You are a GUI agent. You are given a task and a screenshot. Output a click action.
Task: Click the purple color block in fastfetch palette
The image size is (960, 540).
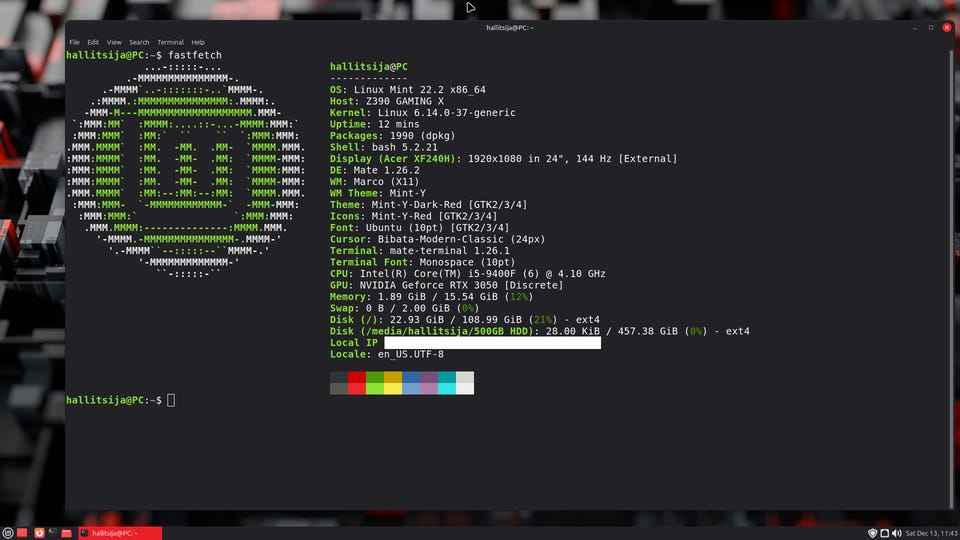pyautogui.click(x=429, y=383)
